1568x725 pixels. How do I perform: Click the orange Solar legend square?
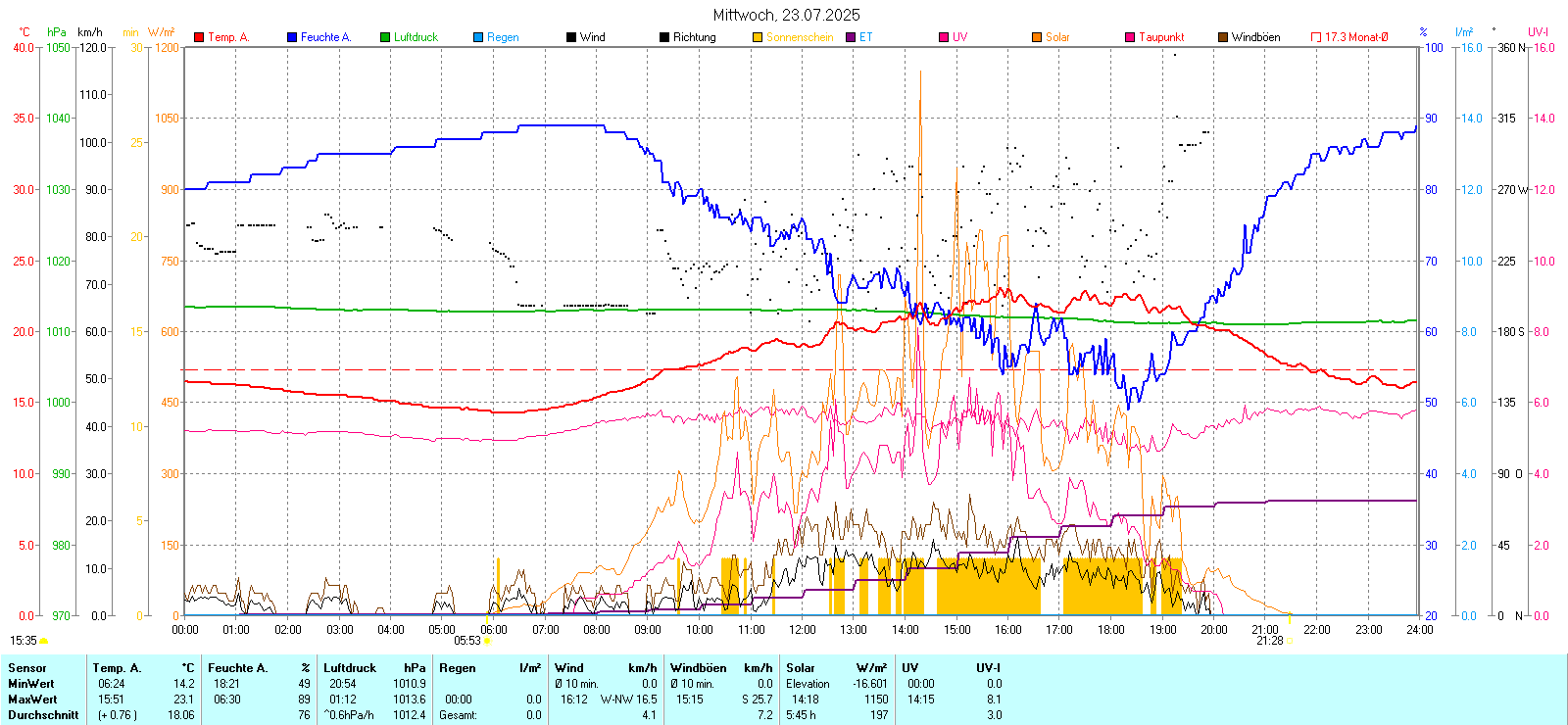(1037, 37)
